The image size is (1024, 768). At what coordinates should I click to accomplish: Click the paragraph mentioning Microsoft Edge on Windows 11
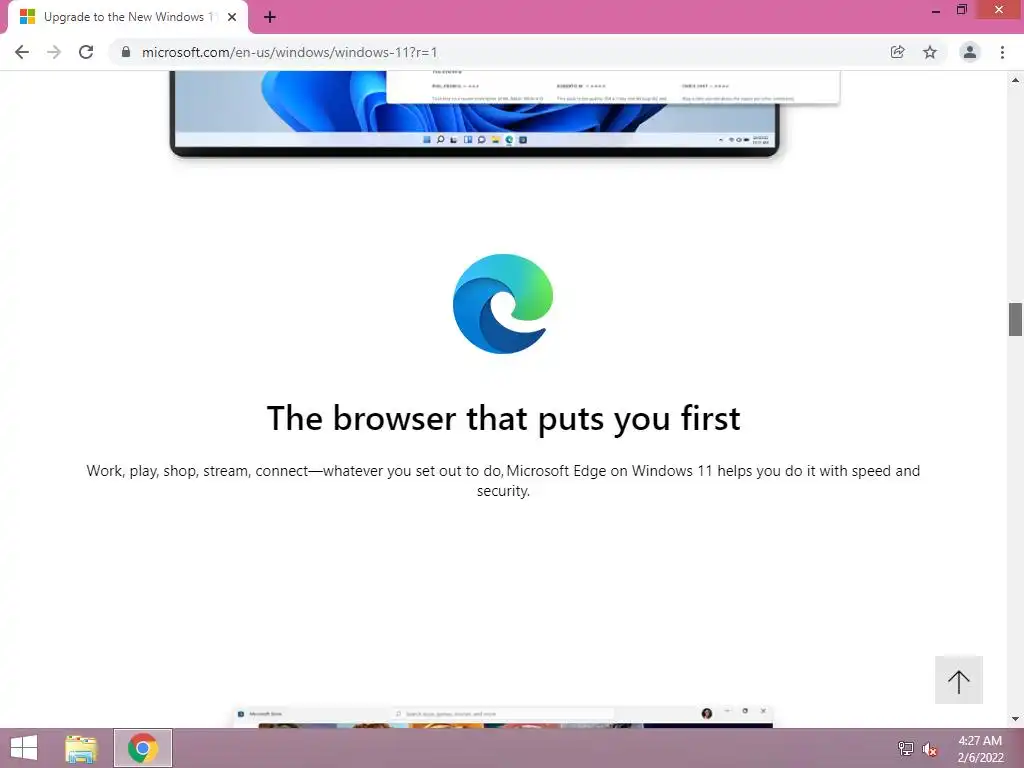coord(503,481)
